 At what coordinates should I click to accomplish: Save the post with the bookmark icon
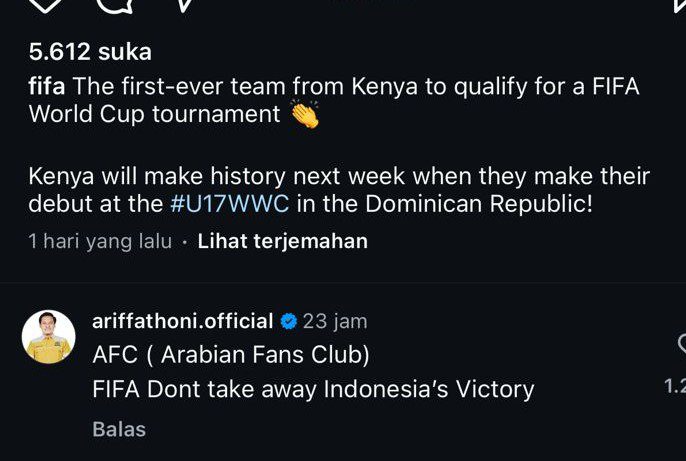[x=674, y=5]
